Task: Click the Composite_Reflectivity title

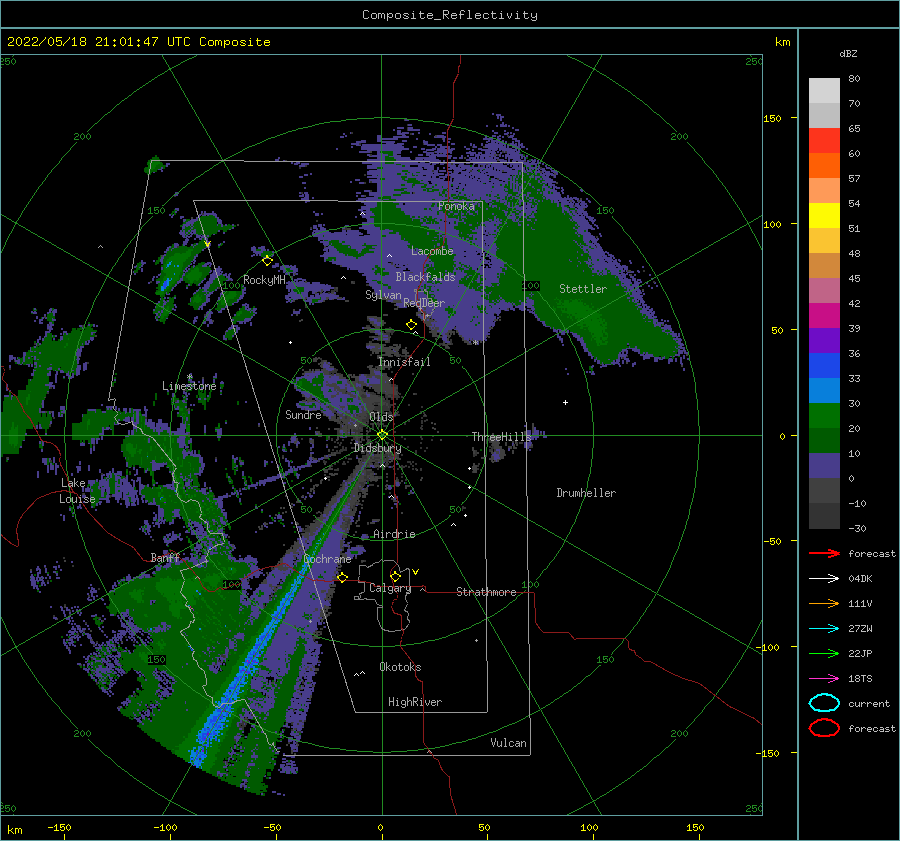Action: click(450, 15)
